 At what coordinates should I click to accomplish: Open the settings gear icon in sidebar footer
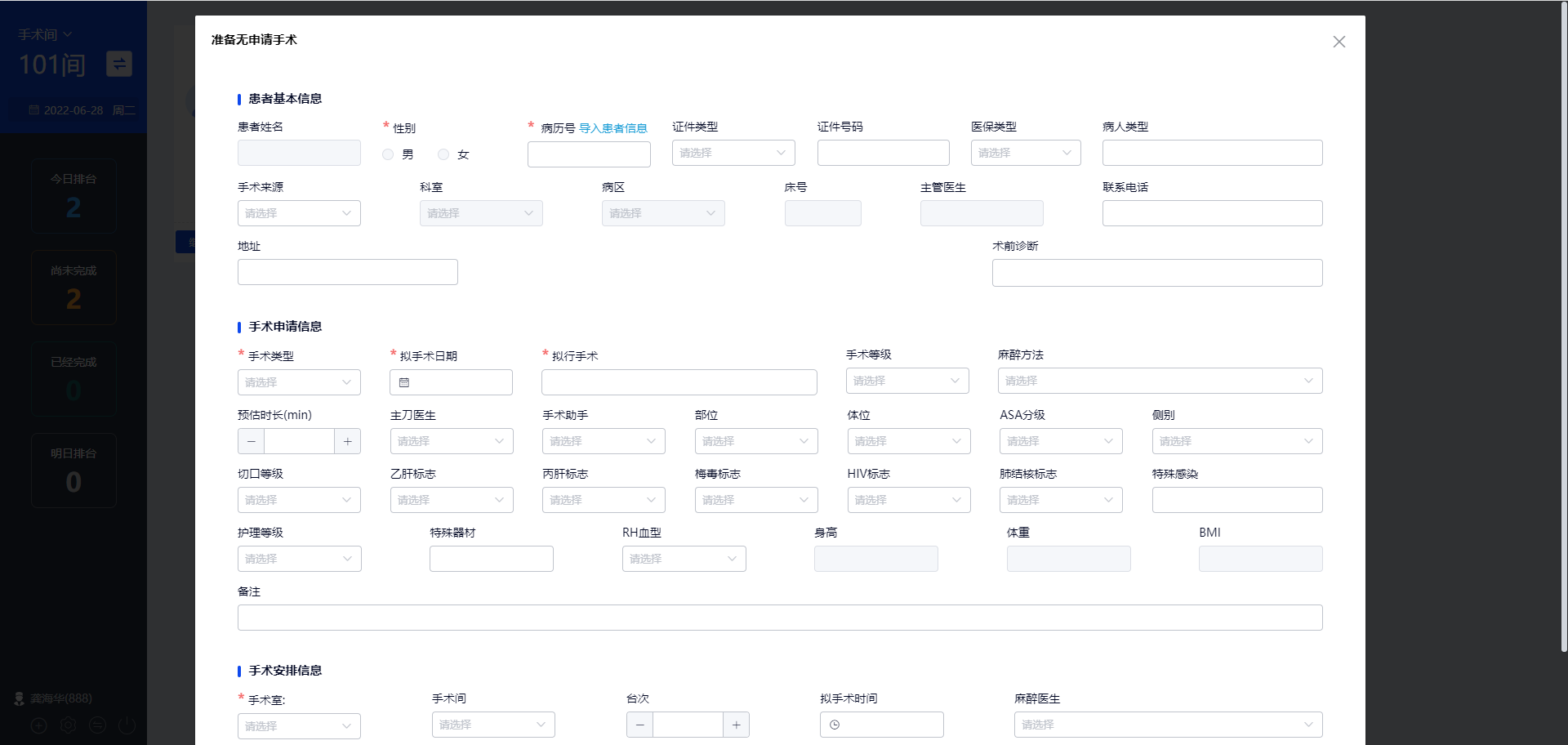click(68, 725)
